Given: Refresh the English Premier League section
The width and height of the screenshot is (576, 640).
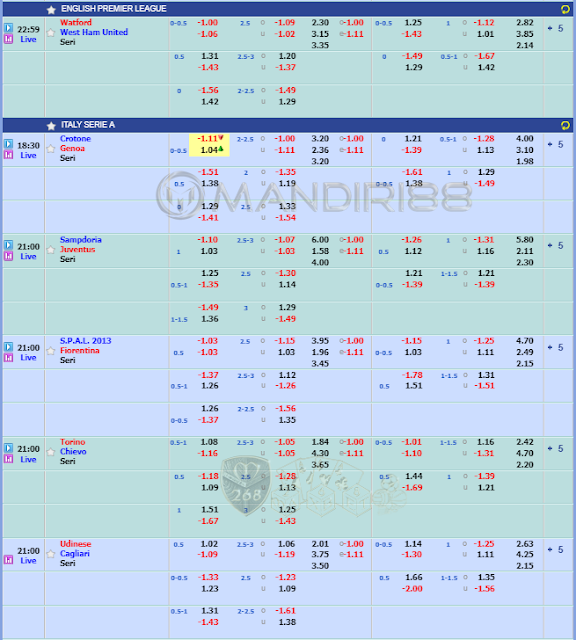Looking at the screenshot, I should coord(565,9).
